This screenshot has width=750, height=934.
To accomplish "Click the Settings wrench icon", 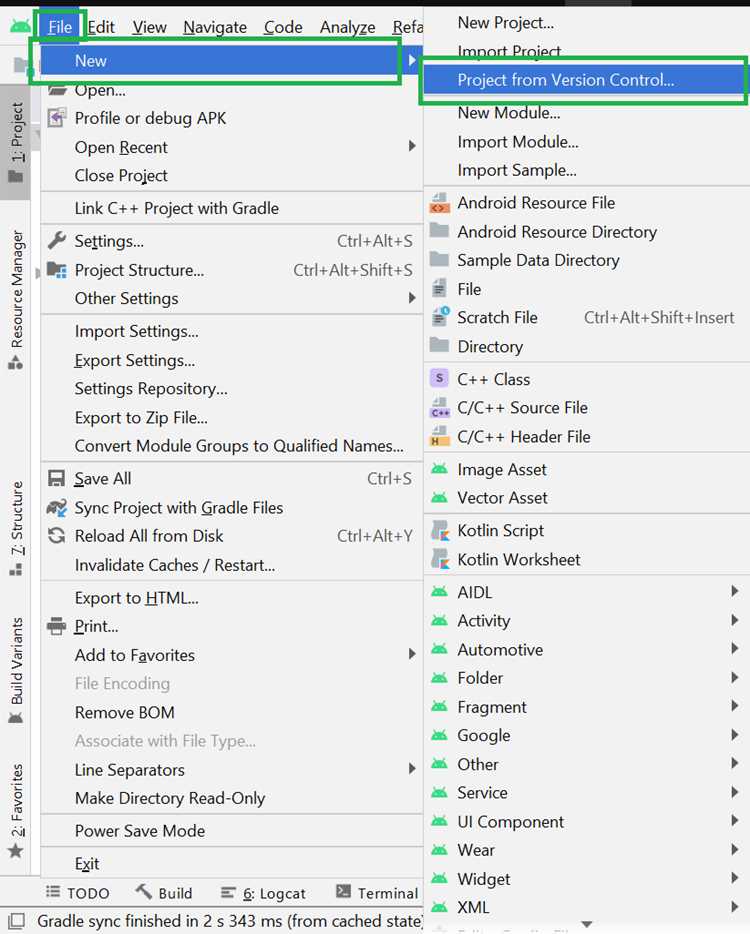I will 57,241.
